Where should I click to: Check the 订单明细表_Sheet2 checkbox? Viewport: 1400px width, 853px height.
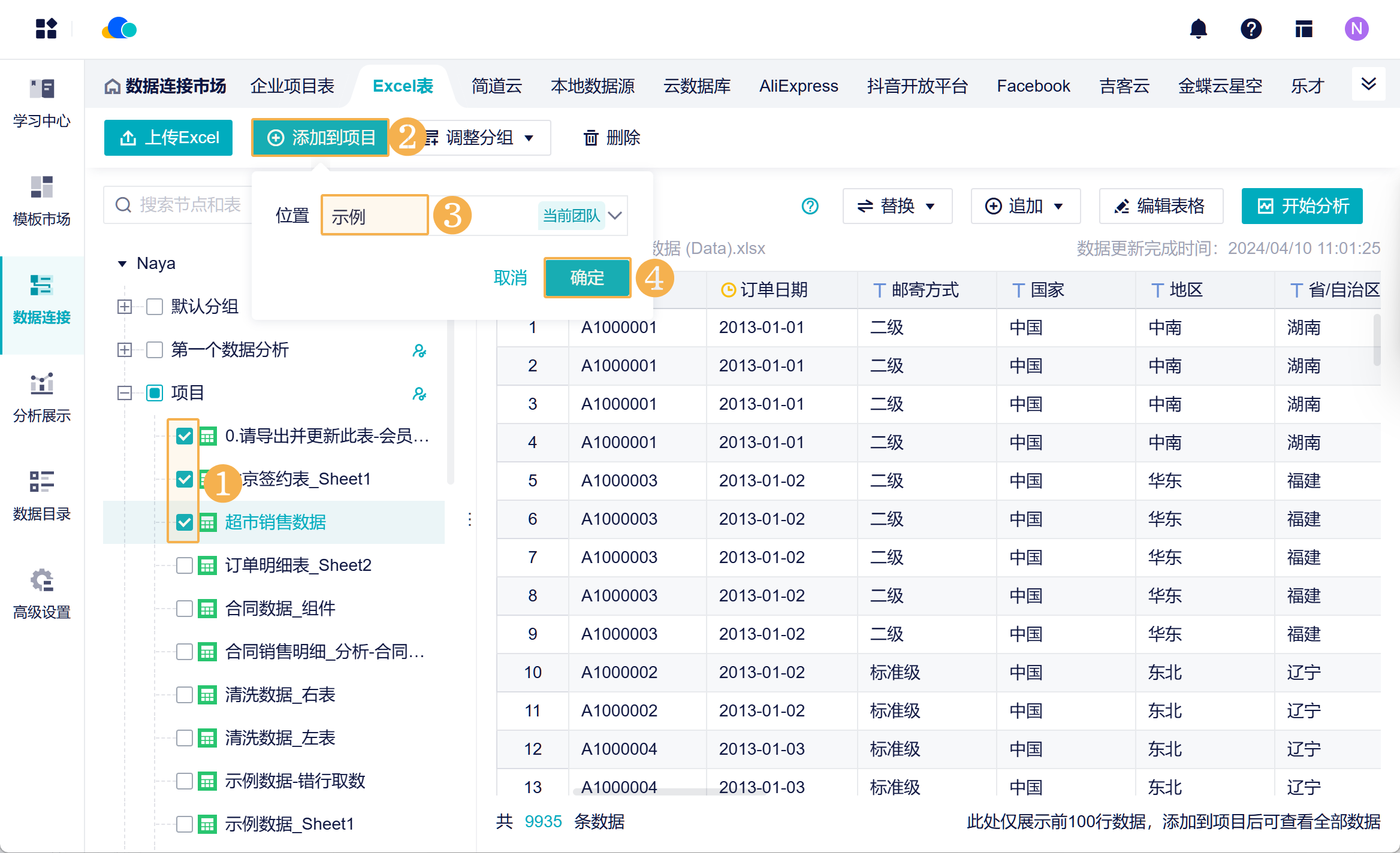185,565
